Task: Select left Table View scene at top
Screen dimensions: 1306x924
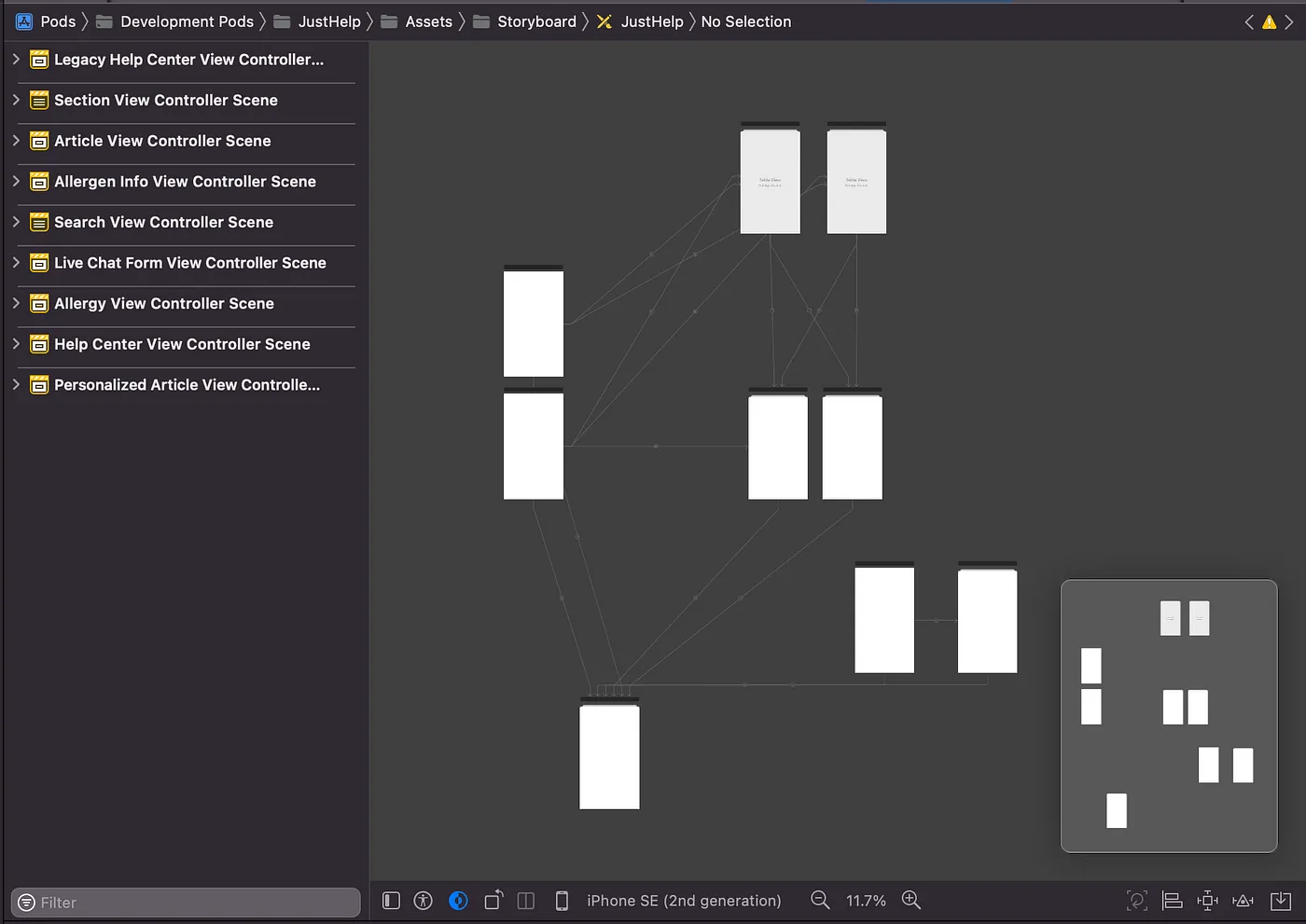Action: (770, 178)
